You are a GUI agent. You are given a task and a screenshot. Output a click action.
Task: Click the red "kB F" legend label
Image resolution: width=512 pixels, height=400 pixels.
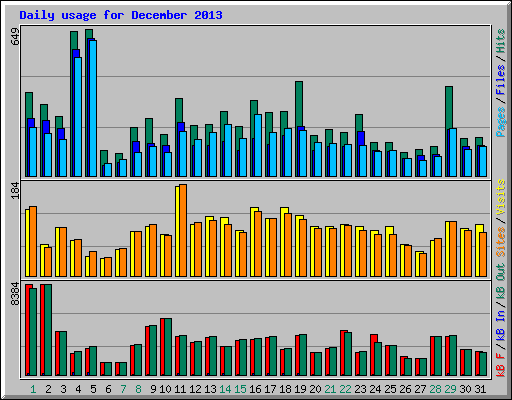point(501,364)
